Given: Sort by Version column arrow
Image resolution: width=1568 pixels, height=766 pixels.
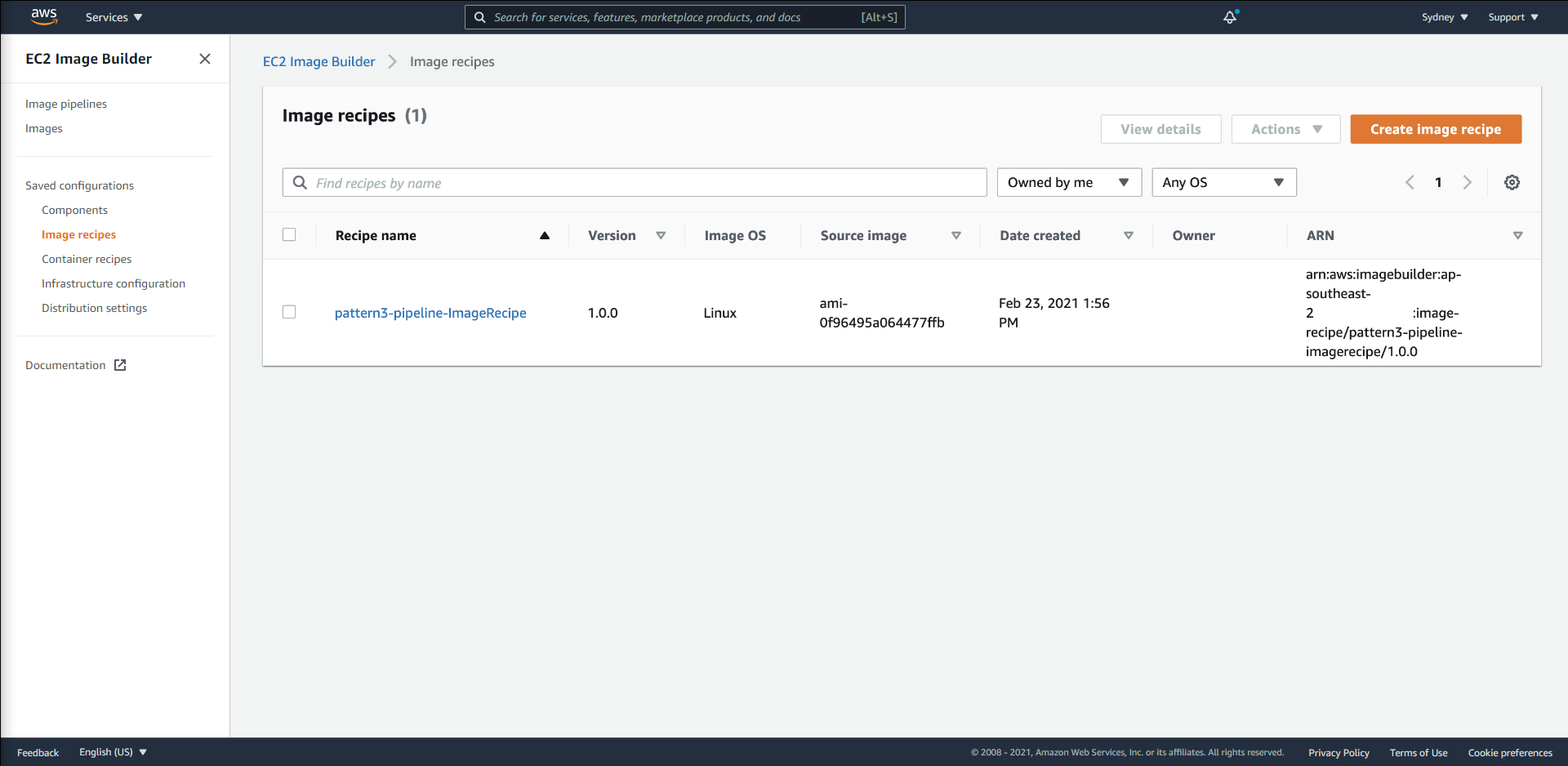Looking at the screenshot, I should click(661, 235).
